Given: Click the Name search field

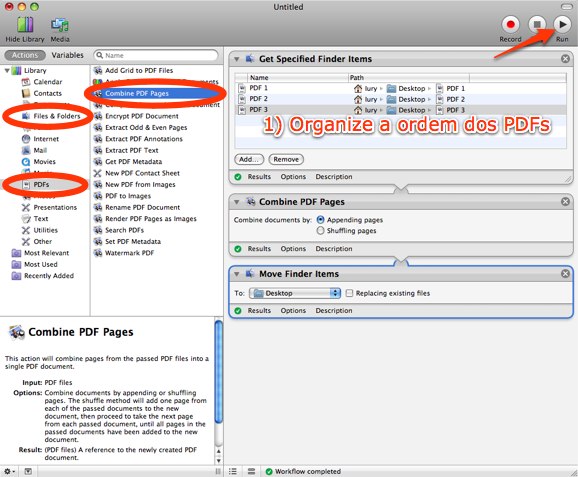Looking at the screenshot, I should coord(156,55).
